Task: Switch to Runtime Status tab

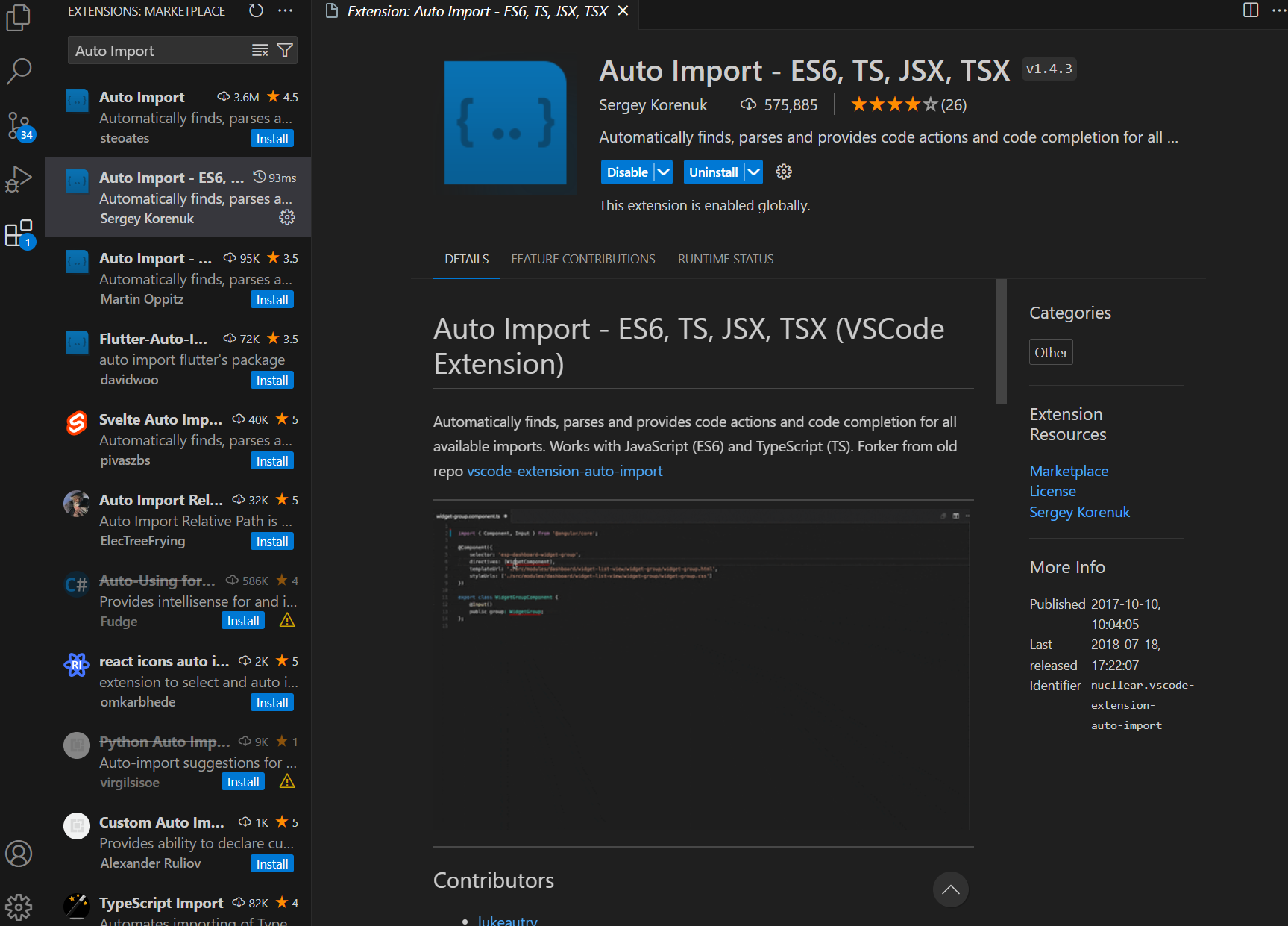Action: point(726,259)
